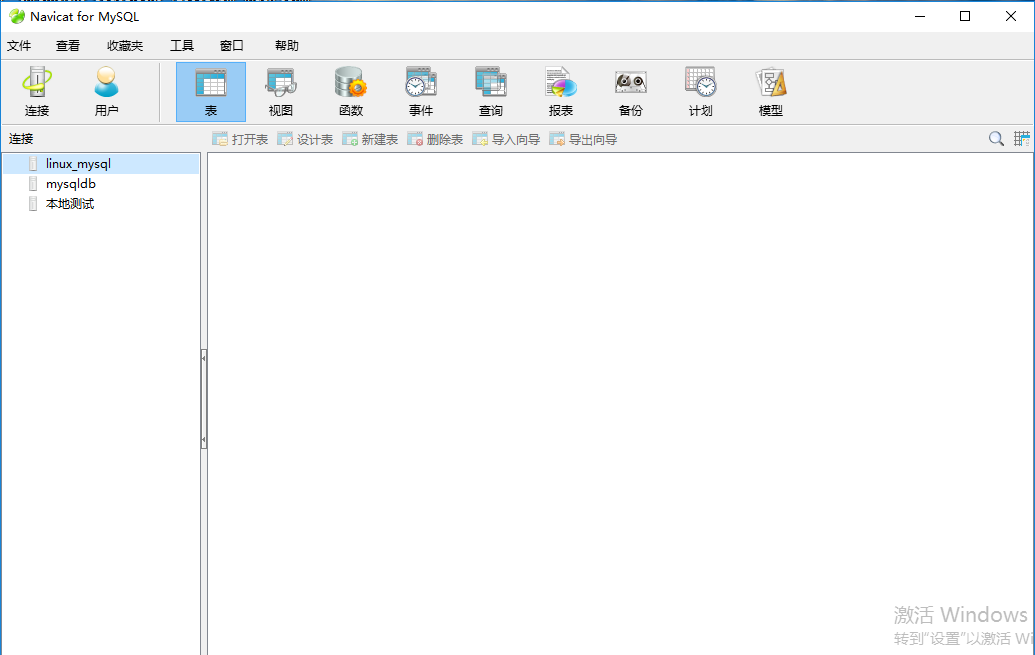The height and width of the screenshot is (655, 1035).
Task: Open the 查询 (Query) toolbar icon
Action: 491,91
